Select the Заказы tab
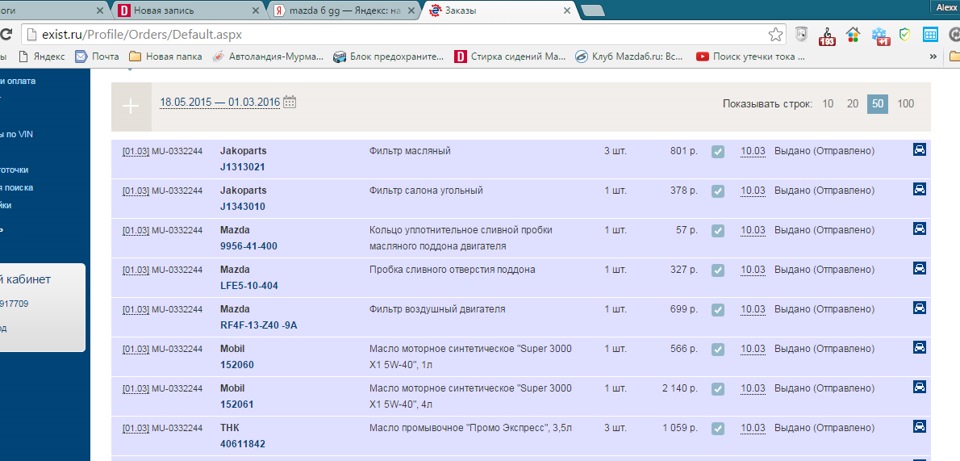Screen dimensions: 960x461 (499, 10)
